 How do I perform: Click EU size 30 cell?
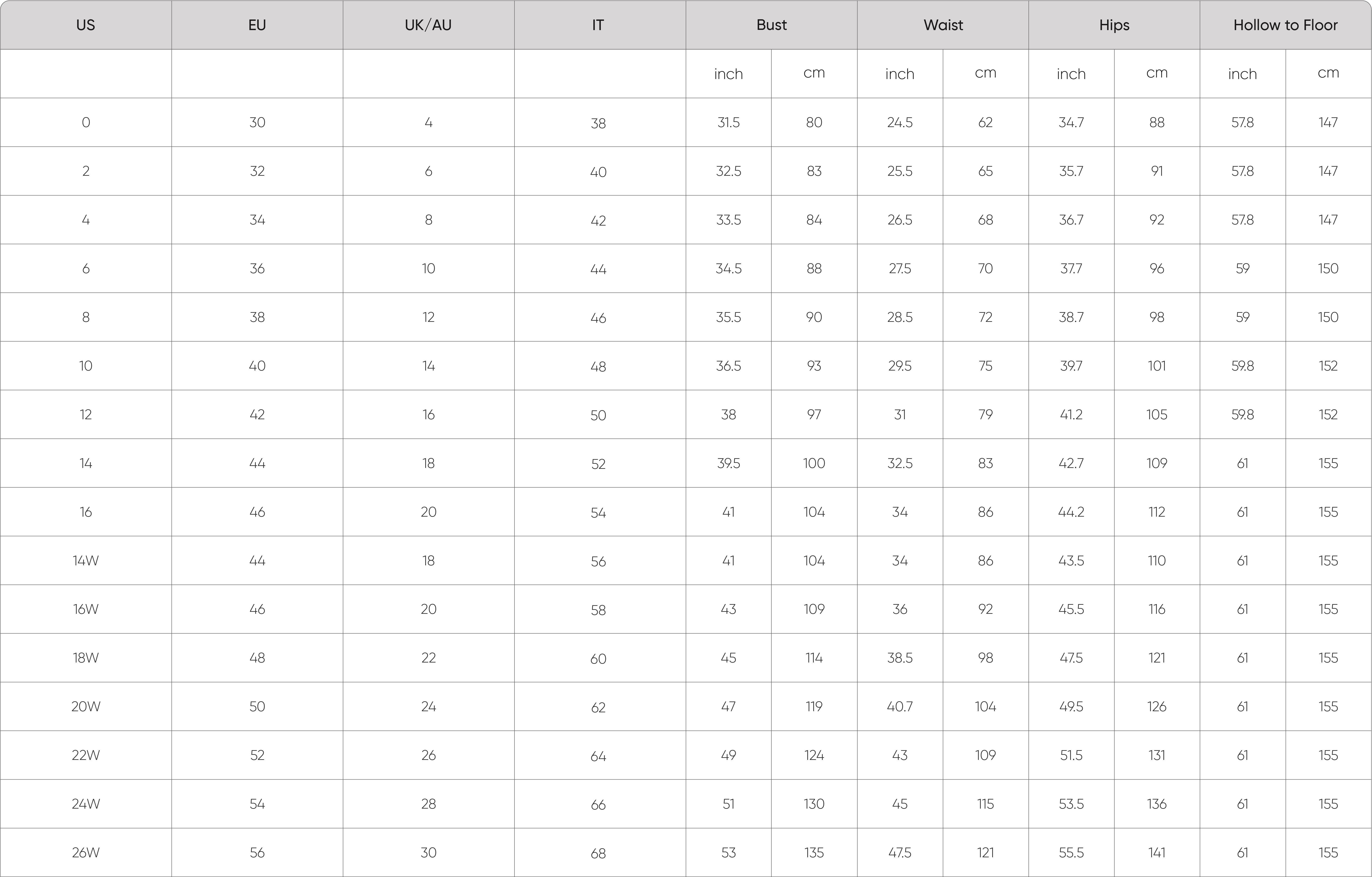(x=257, y=122)
